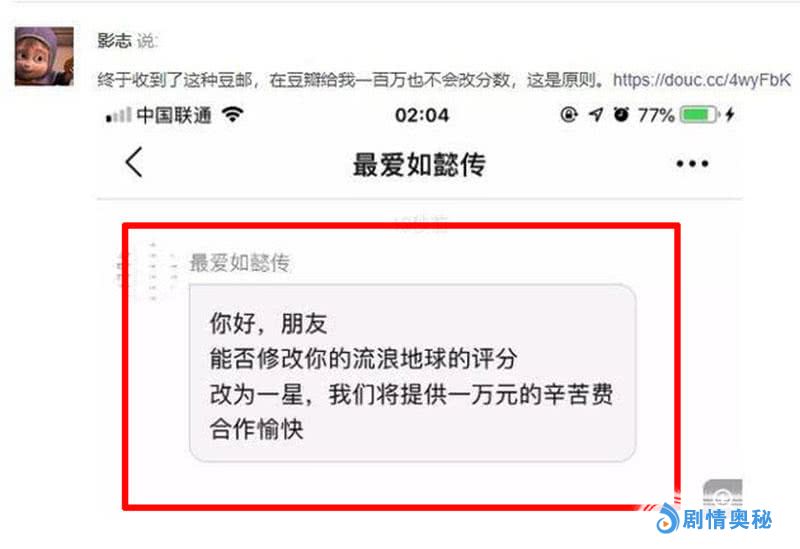
Task: Click the 剧情奥秘 watermark logo
Action: (714, 519)
